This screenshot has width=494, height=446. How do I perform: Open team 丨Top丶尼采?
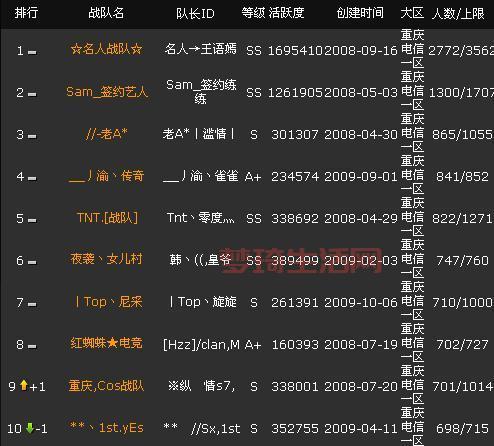(108, 302)
